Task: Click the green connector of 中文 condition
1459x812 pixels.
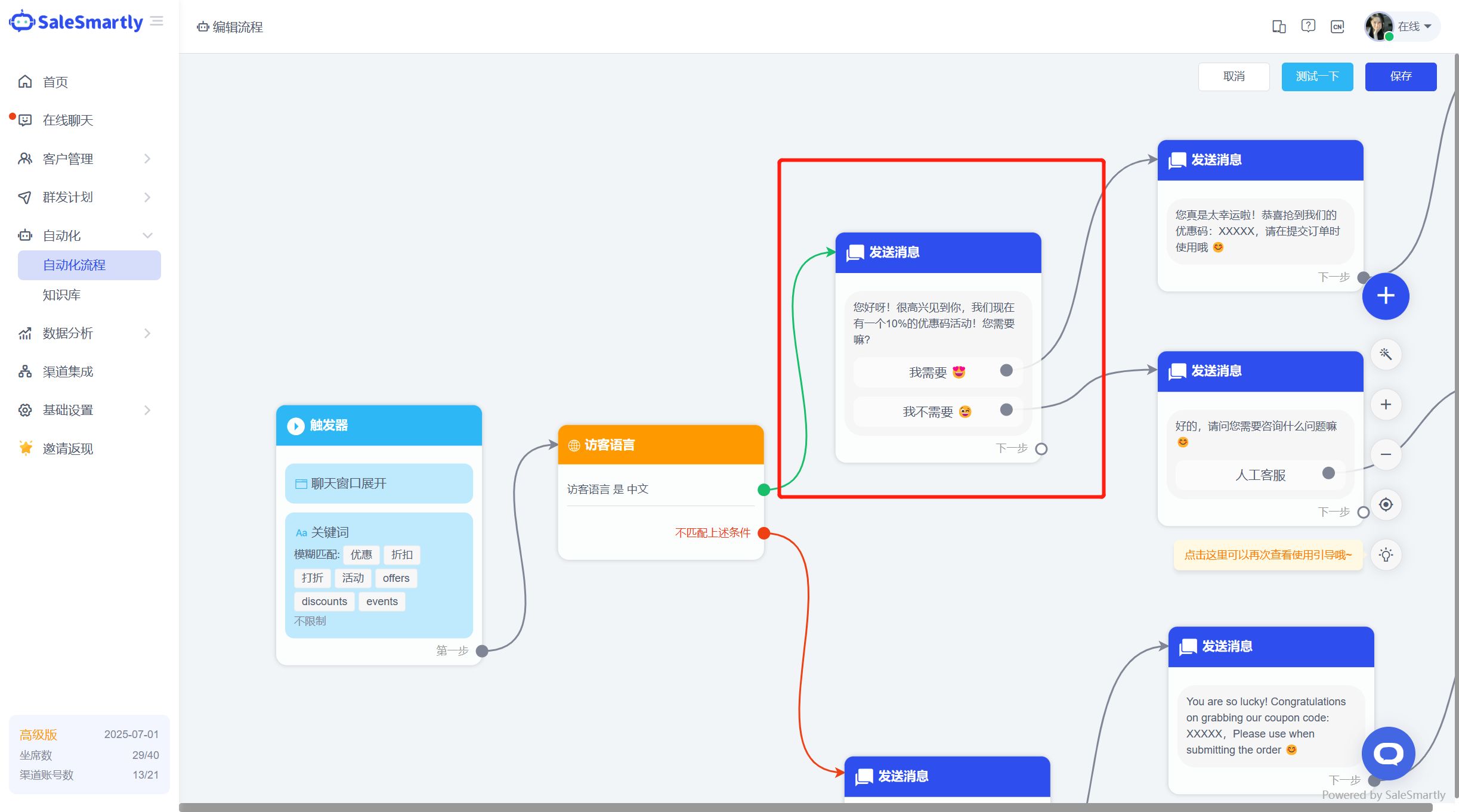Action: click(x=763, y=490)
